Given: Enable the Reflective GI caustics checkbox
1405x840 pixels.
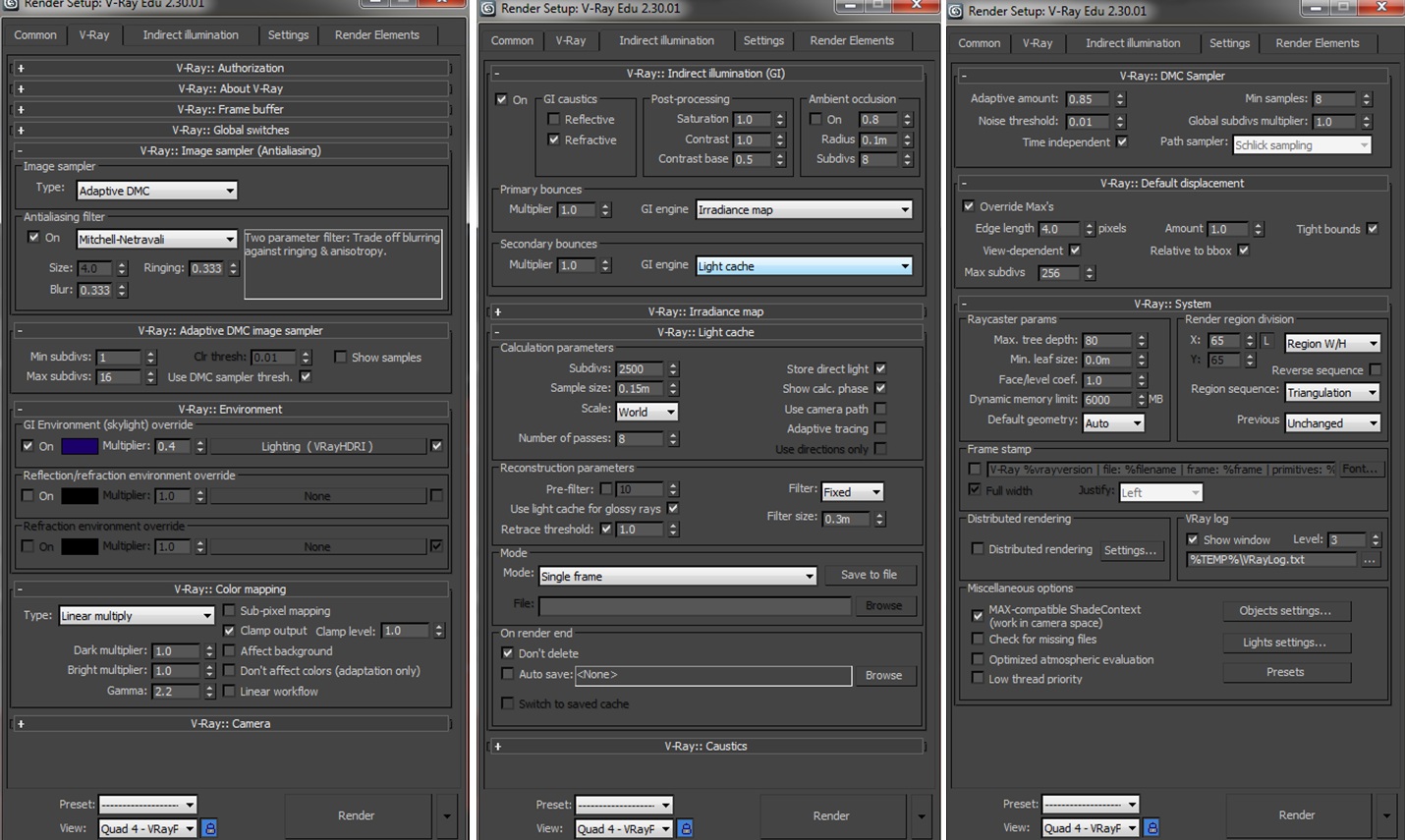Looking at the screenshot, I should [x=553, y=119].
